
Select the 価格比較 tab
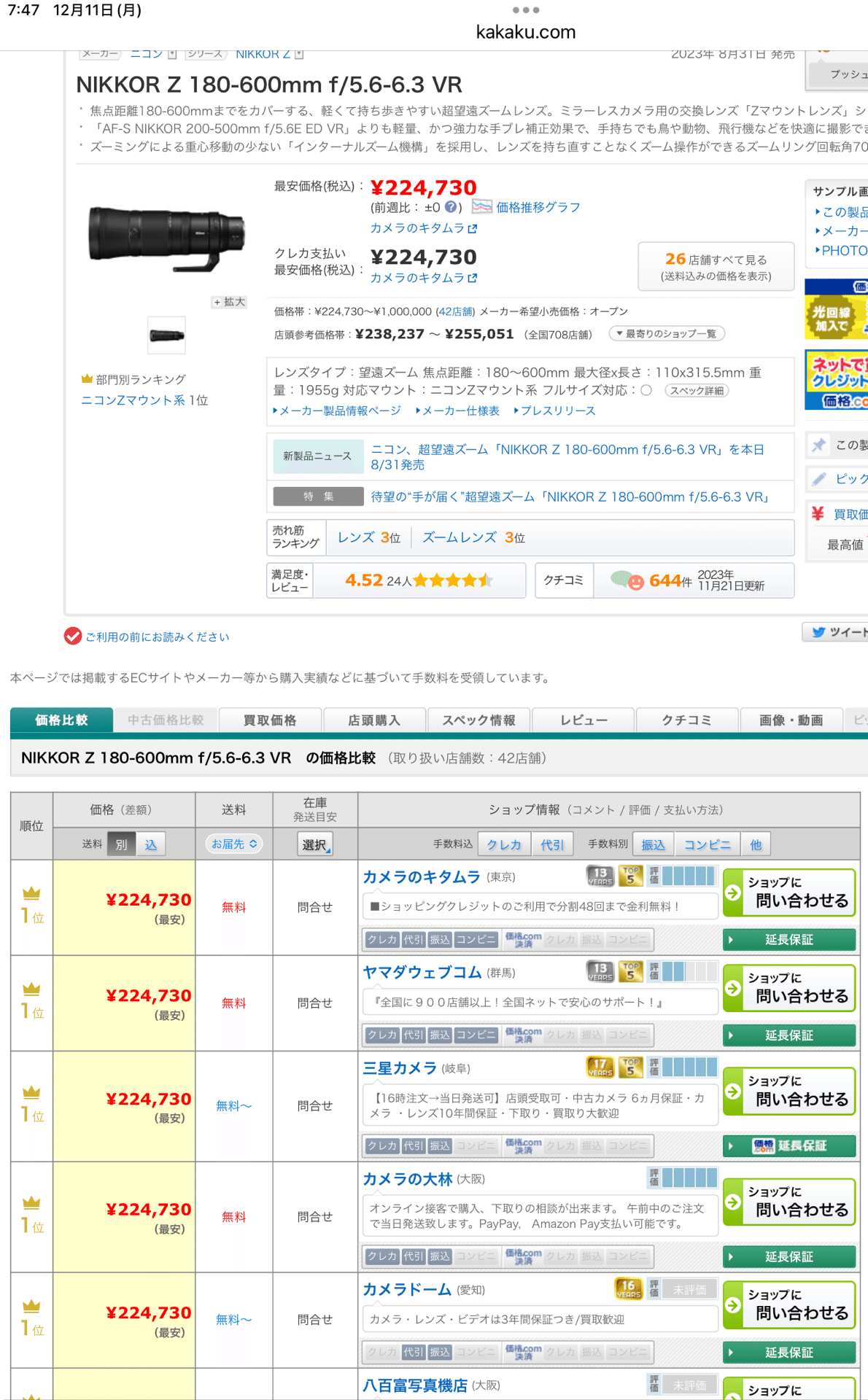click(x=62, y=720)
